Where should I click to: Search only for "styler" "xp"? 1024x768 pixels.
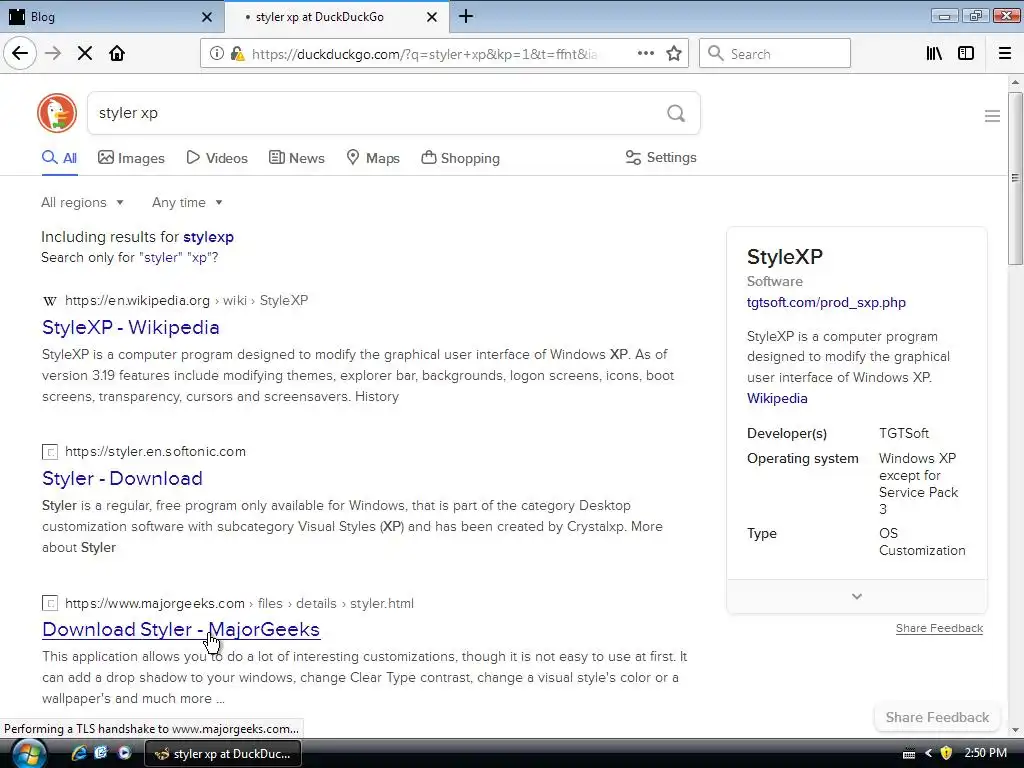point(129,257)
